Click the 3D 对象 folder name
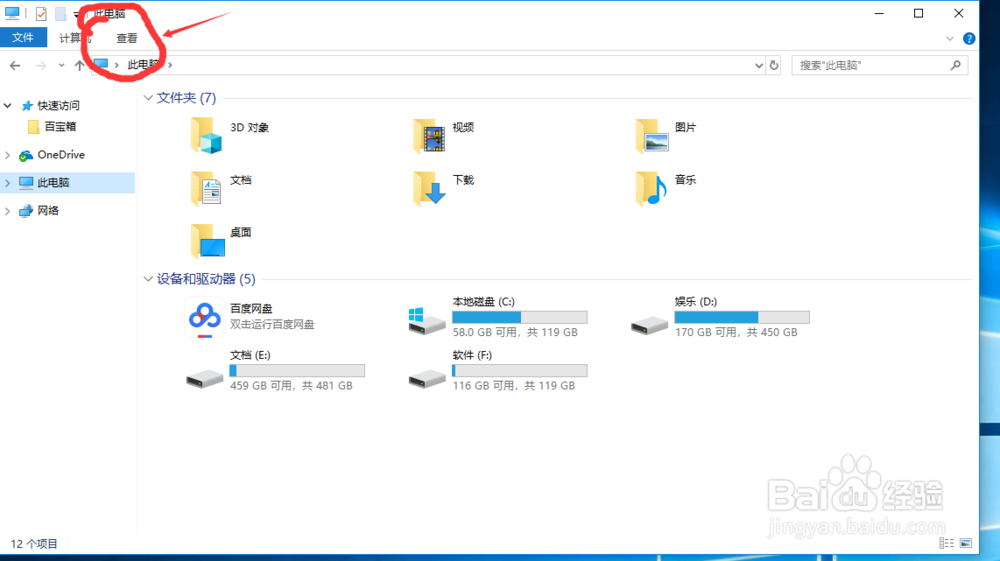This screenshot has width=1000, height=561. (x=249, y=128)
